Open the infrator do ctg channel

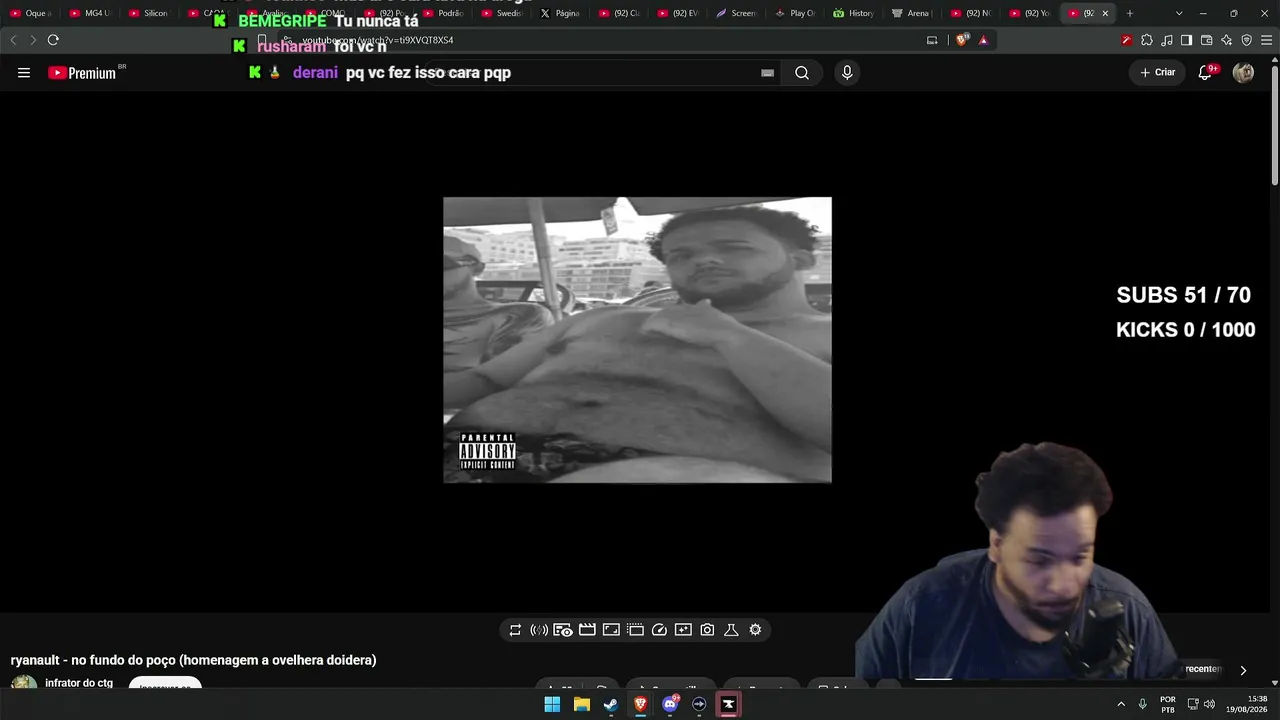[x=79, y=683]
